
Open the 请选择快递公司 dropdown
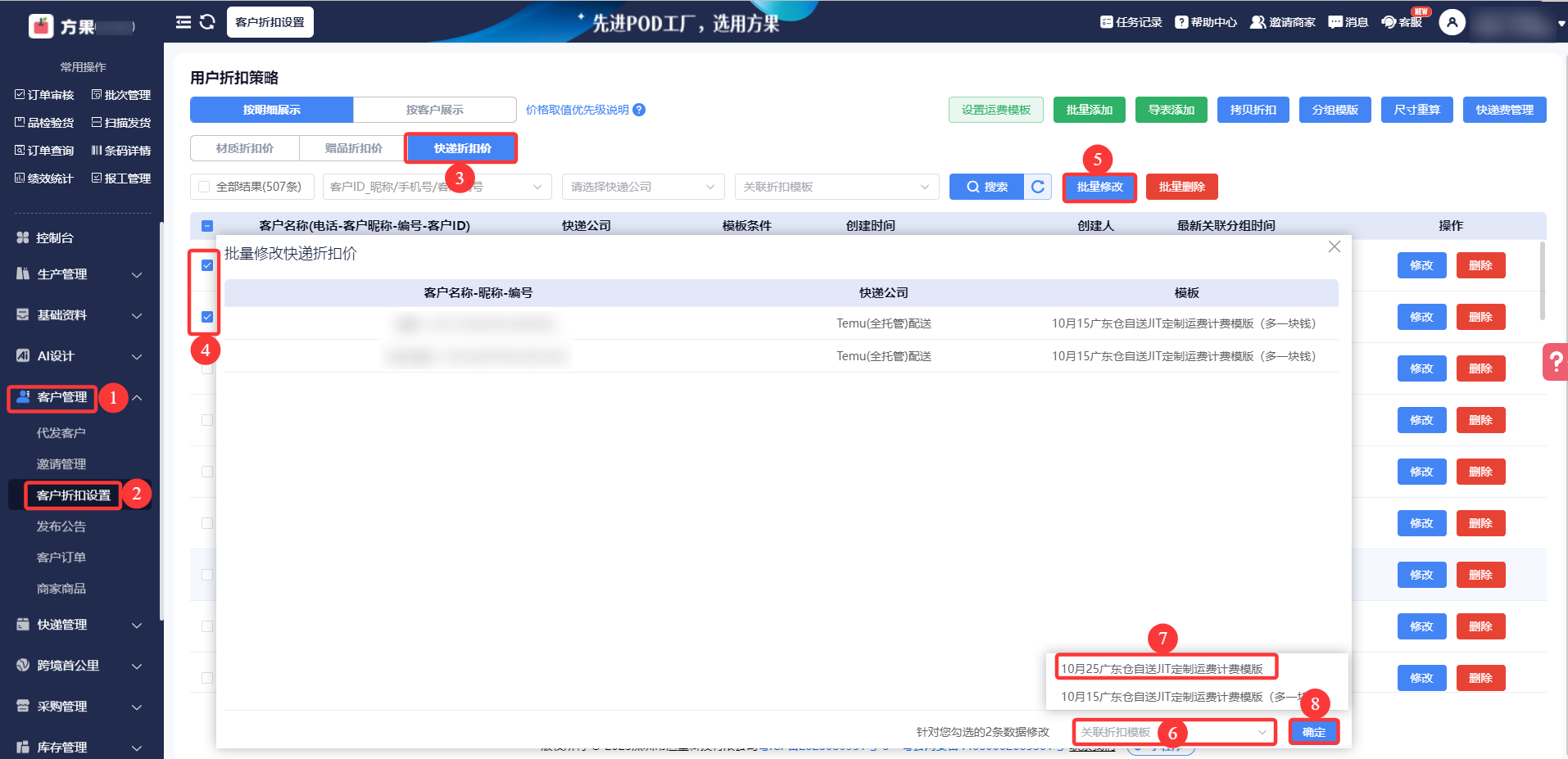(x=642, y=187)
